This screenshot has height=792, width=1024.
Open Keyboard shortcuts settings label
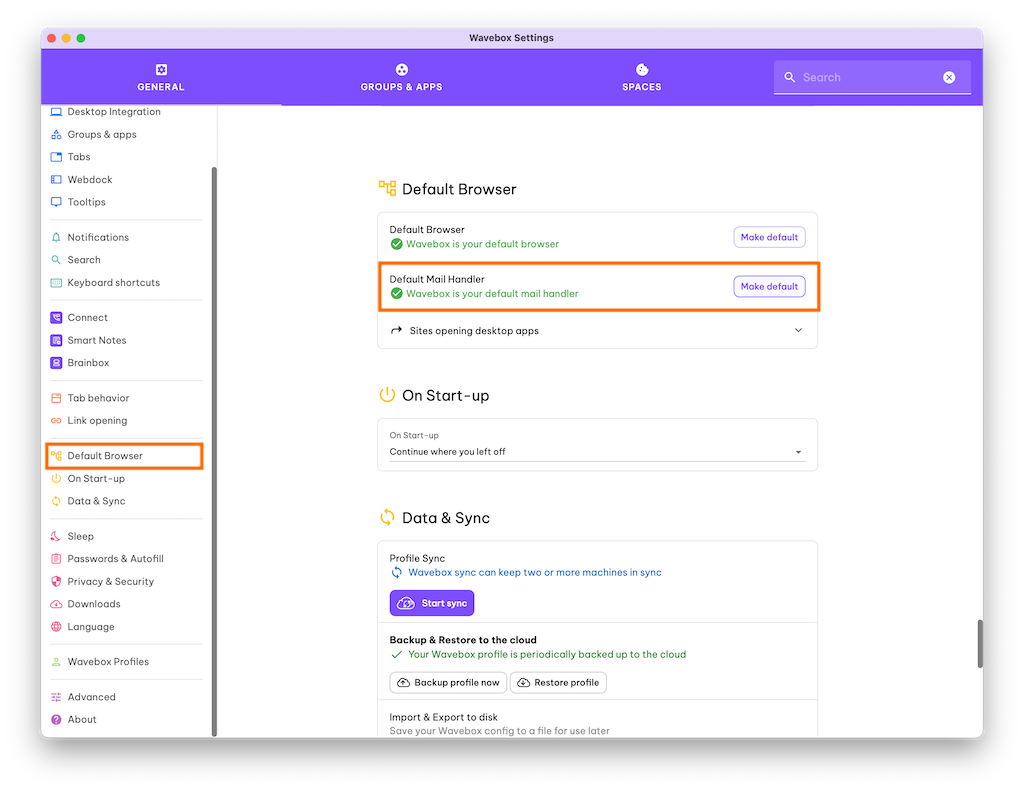114,283
